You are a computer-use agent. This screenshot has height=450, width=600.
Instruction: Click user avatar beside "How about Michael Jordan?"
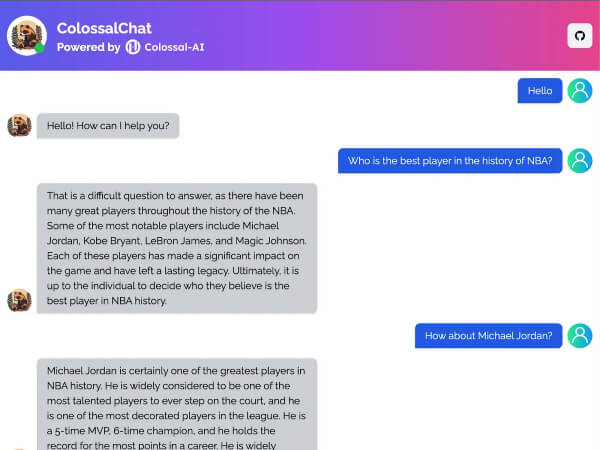click(580, 336)
